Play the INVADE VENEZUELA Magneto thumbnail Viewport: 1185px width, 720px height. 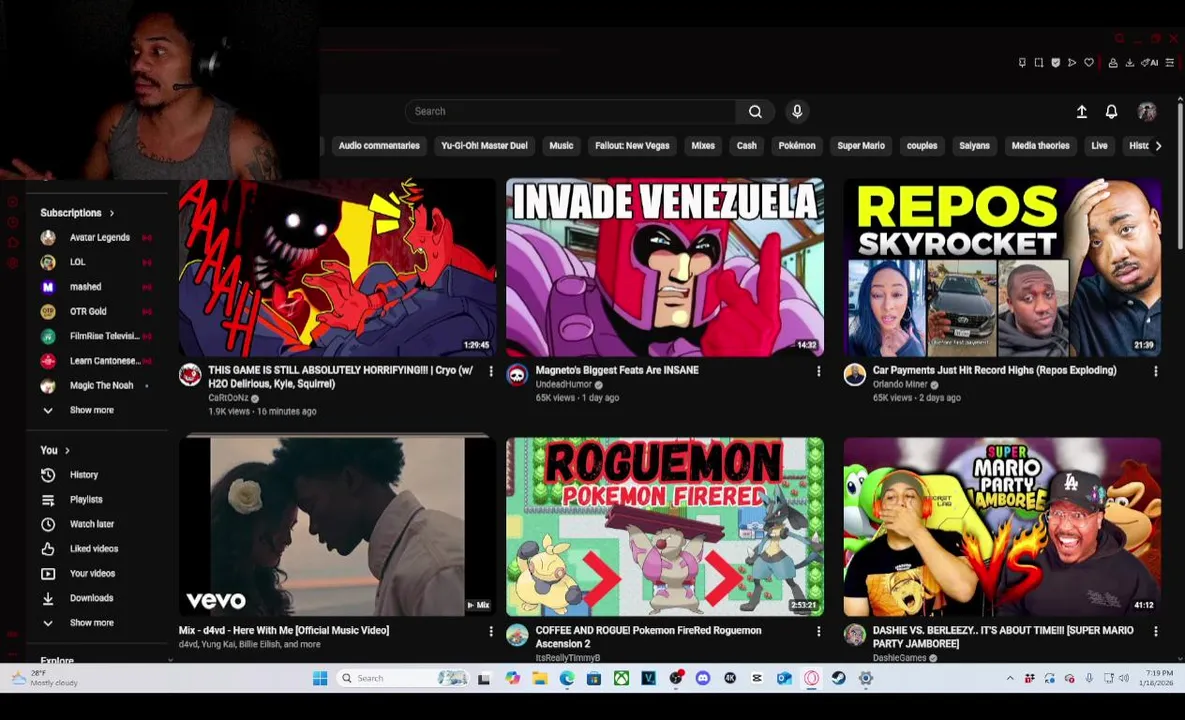coord(665,267)
